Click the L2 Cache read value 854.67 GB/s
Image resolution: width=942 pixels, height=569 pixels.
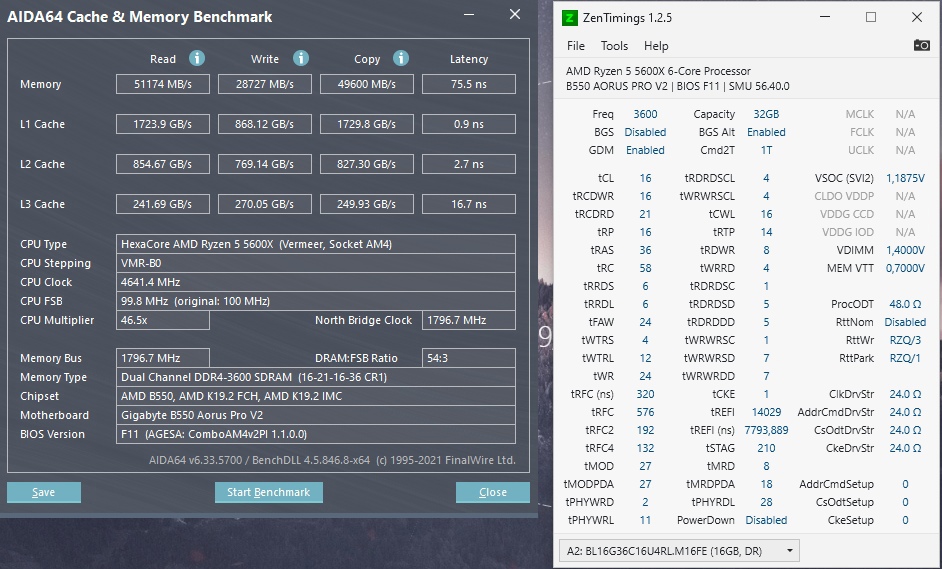click(163, 164)
